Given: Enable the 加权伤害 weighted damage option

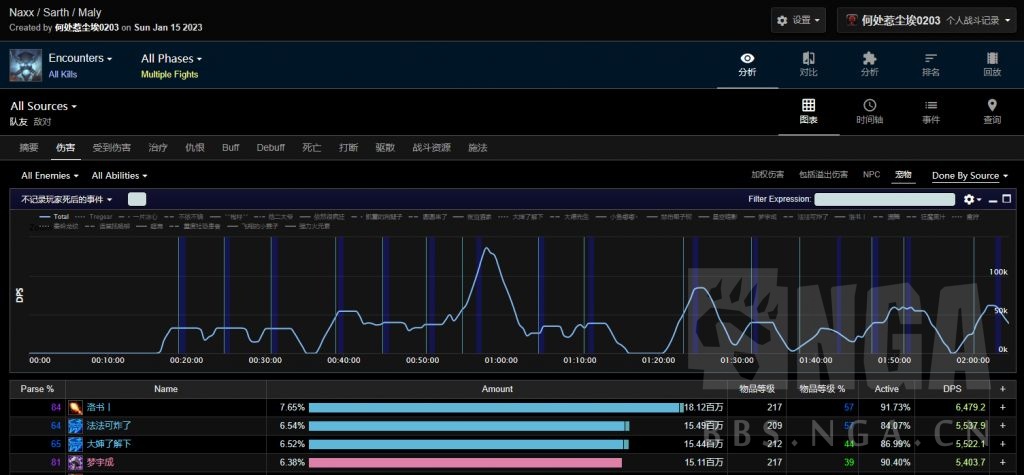Looking at the screenshot, I should click(767, 175).
